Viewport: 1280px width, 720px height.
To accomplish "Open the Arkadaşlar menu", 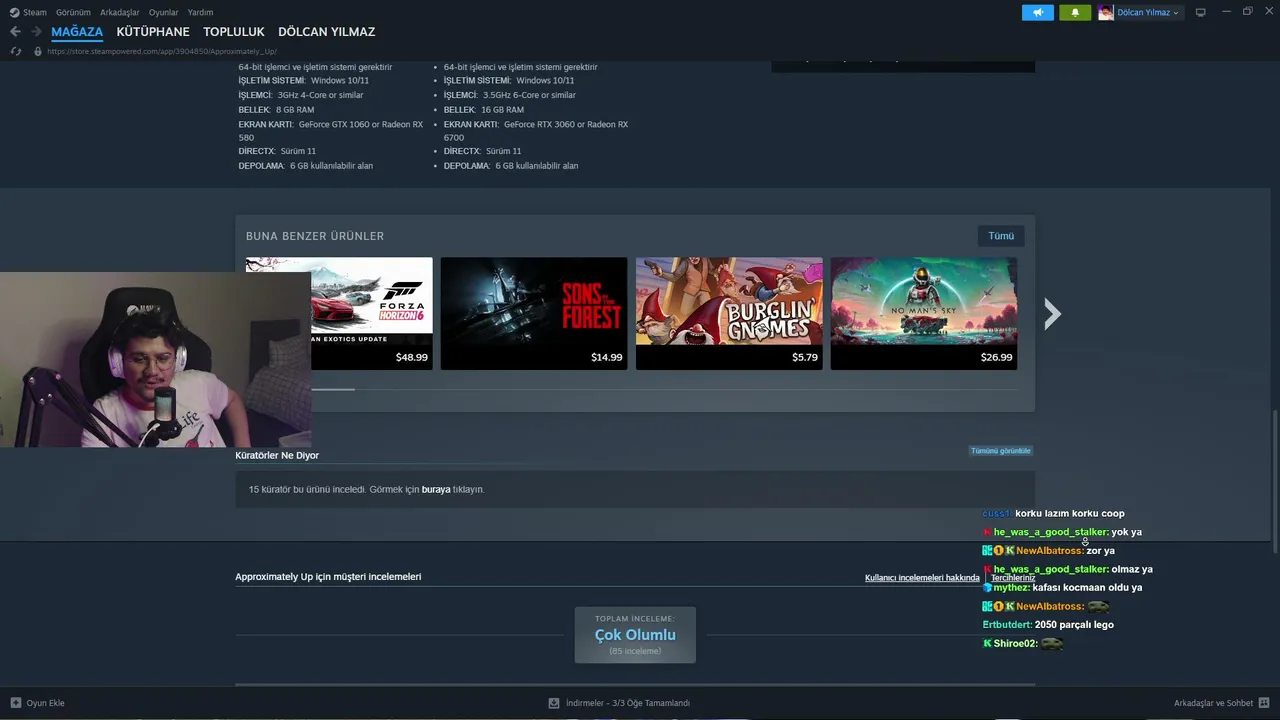I will (120, 12).
